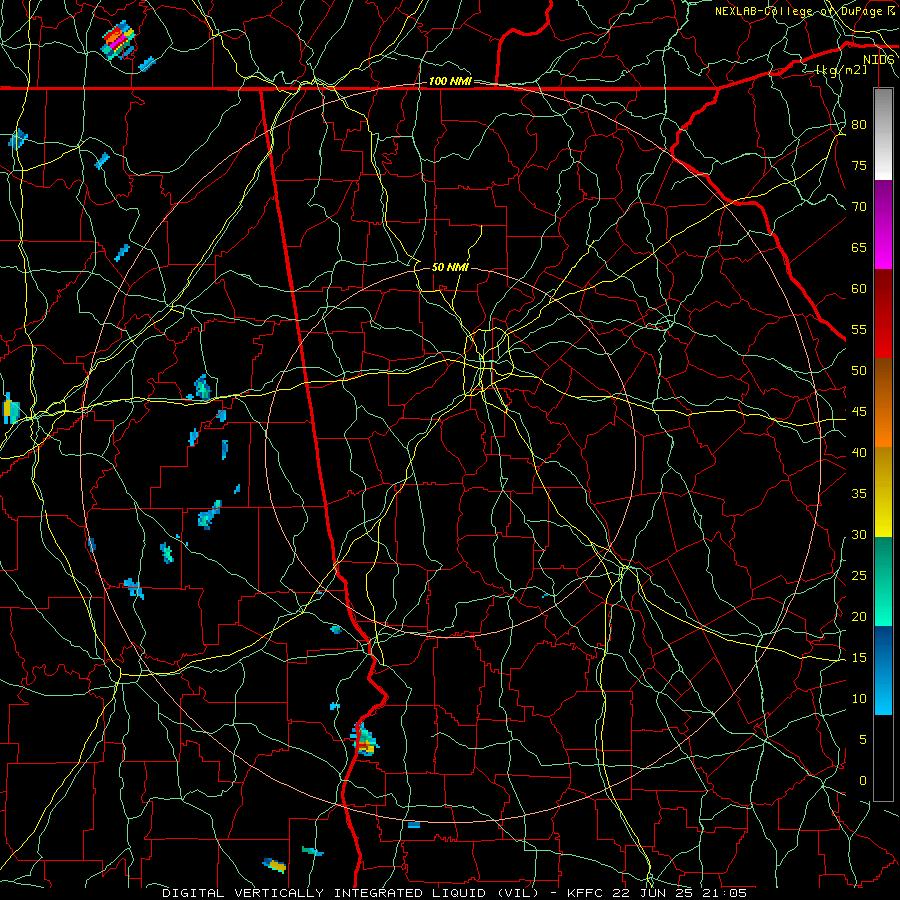Pick the orange segment of the color bar
This screenshot has width=900, height=900.
883,403
